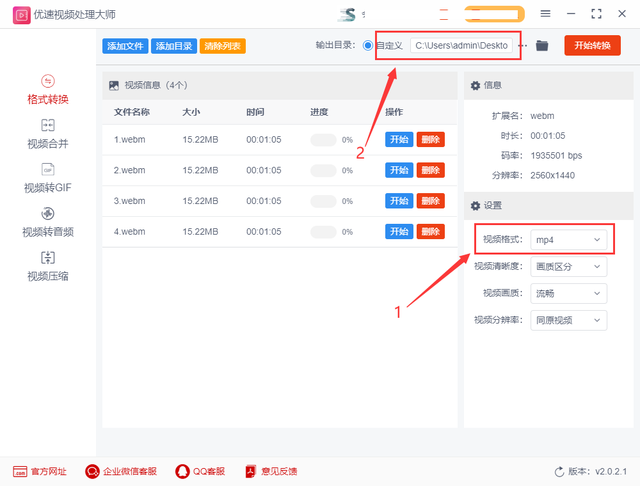
Task: Click the version refresh icon
Action: point(559,472)
